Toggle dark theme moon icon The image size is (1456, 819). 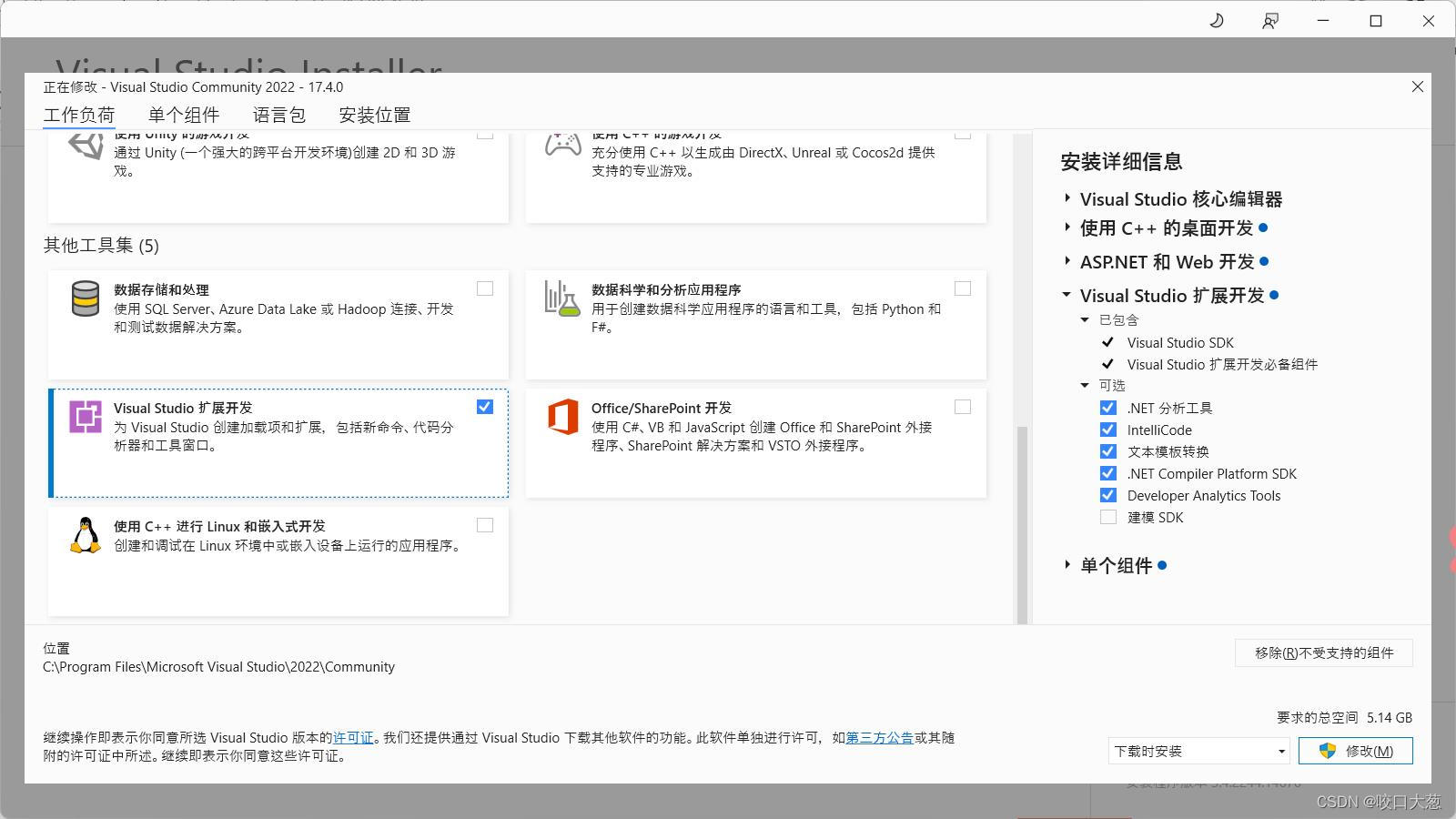click(1217, 20)
